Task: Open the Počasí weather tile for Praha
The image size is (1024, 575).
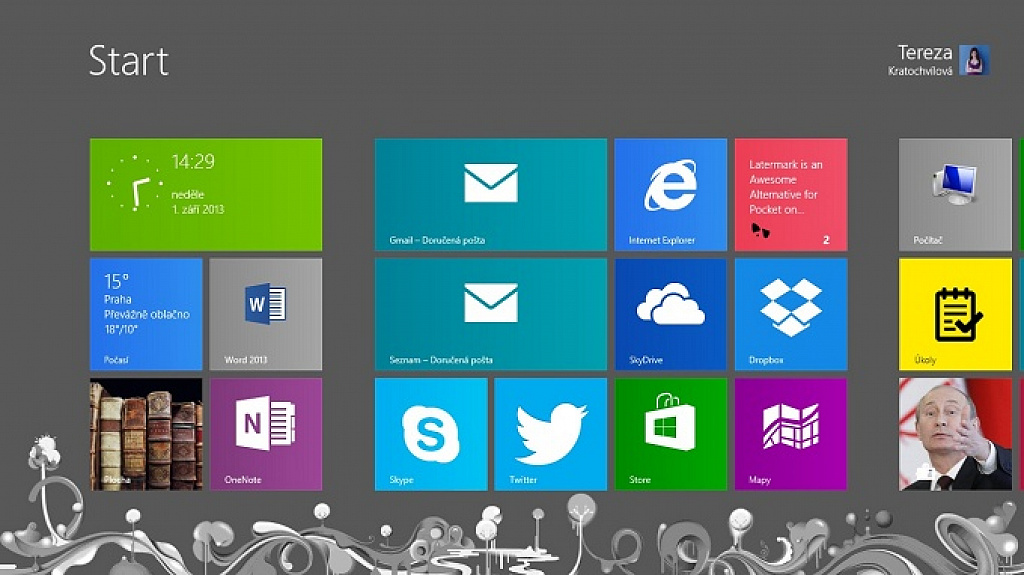Action: [x=146, y=314]
